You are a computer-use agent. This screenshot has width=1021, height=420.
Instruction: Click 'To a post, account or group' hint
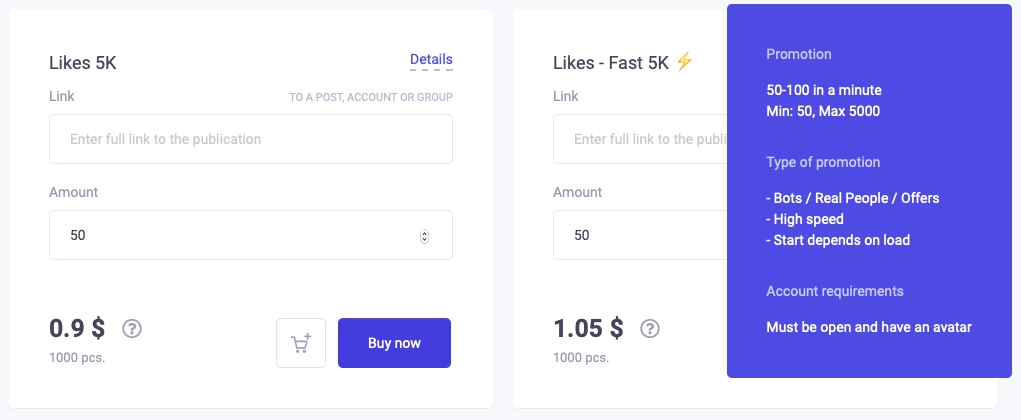pyautogui.click(x=371, y=97)
